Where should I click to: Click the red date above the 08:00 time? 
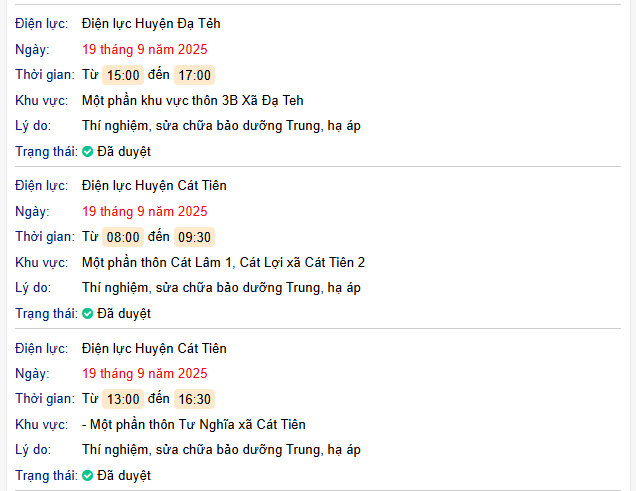coord(145,211)
